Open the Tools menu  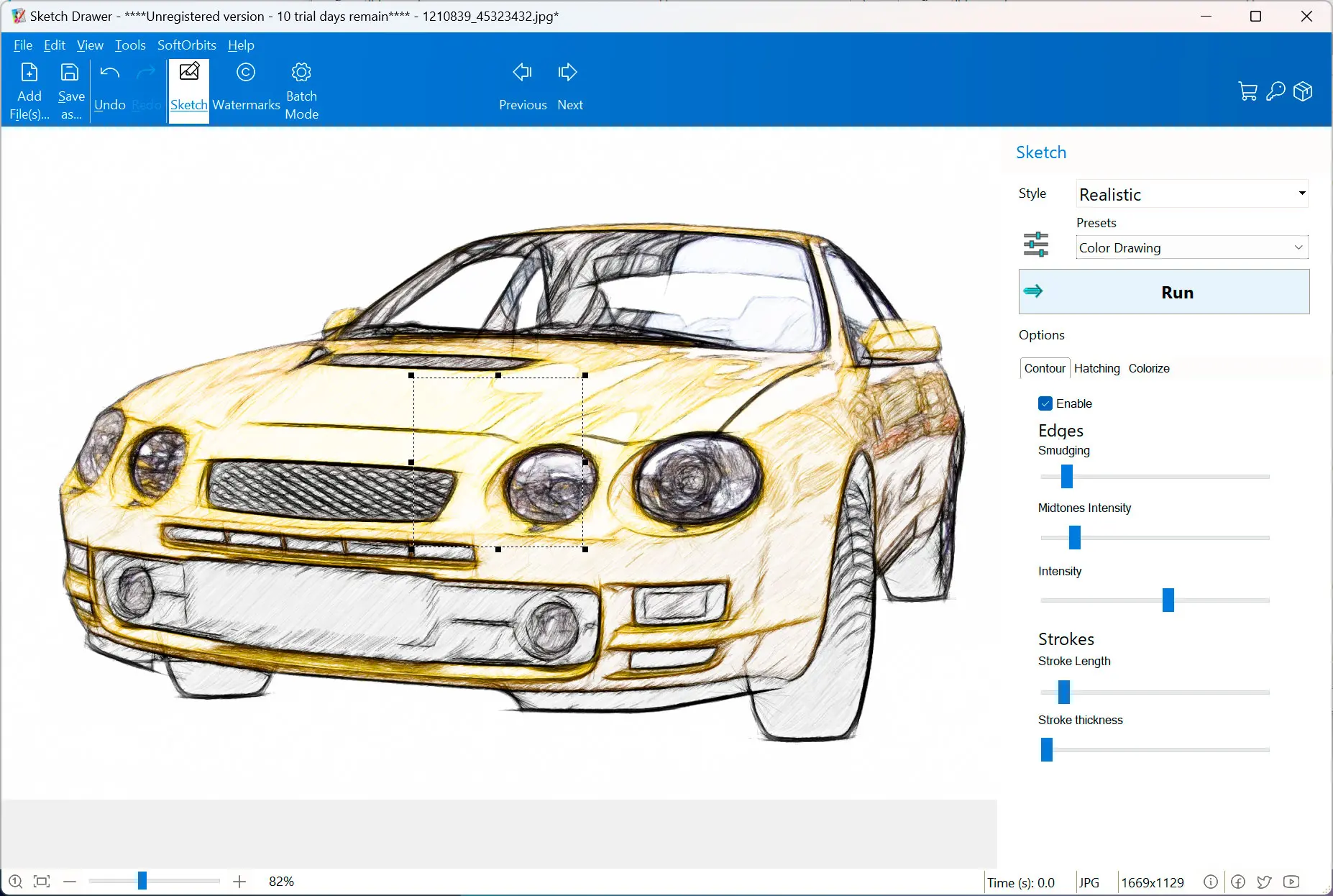point(129,45)
